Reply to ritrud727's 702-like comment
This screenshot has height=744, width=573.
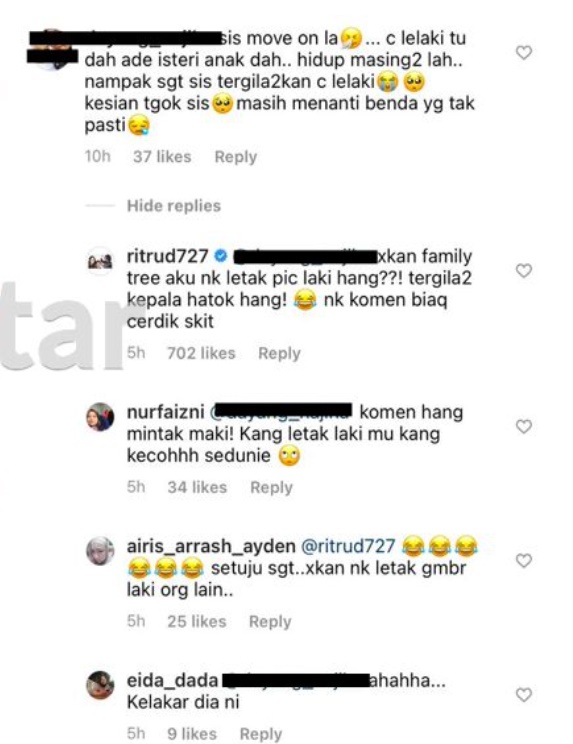tap(279, 353)
